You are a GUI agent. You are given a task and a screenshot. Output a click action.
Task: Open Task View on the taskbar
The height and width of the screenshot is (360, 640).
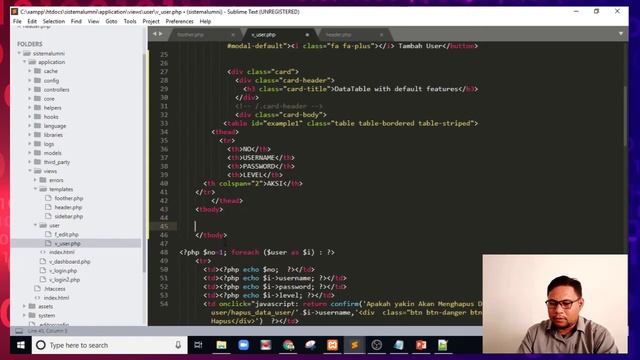point(198,345)
